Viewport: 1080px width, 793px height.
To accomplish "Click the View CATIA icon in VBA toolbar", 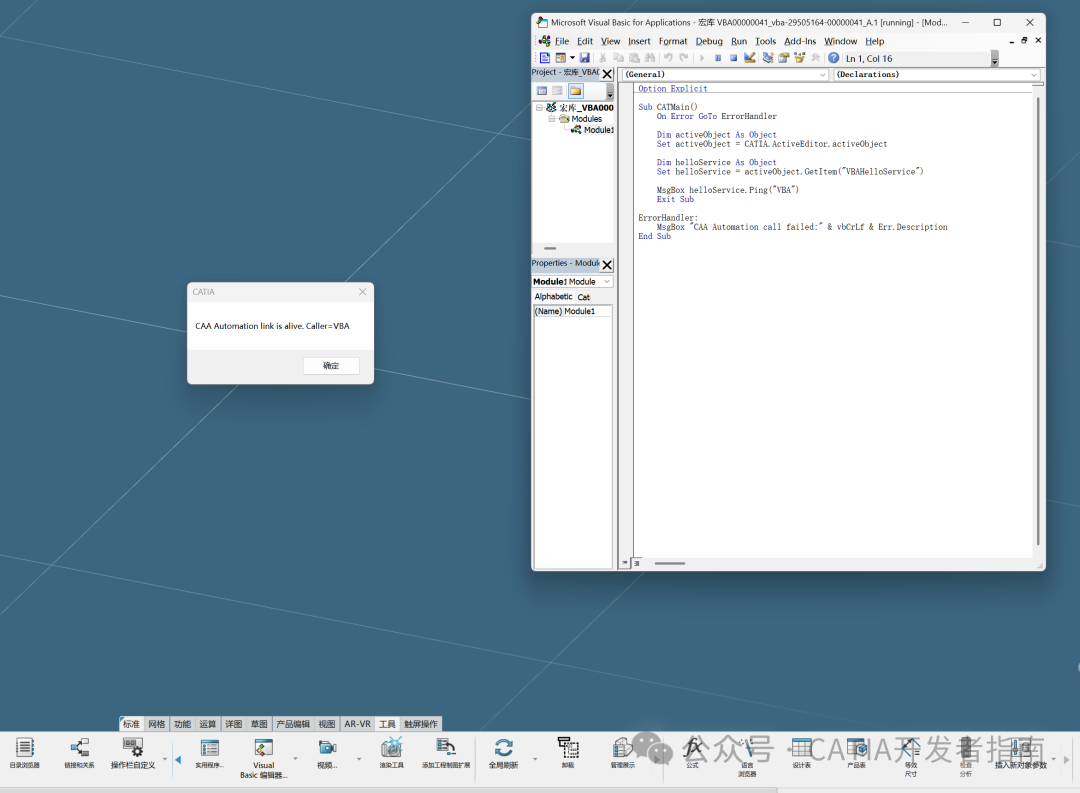I will pyautogui.click(x=545, y=58).
